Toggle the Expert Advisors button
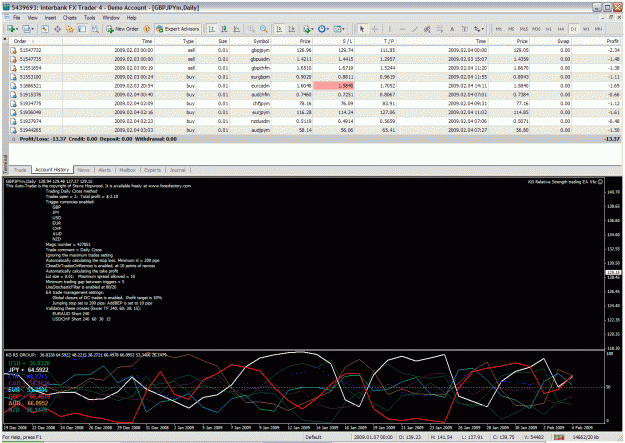The width and height of the screenshot is (625, 443). pyautogui.click(x=178, y=29)
